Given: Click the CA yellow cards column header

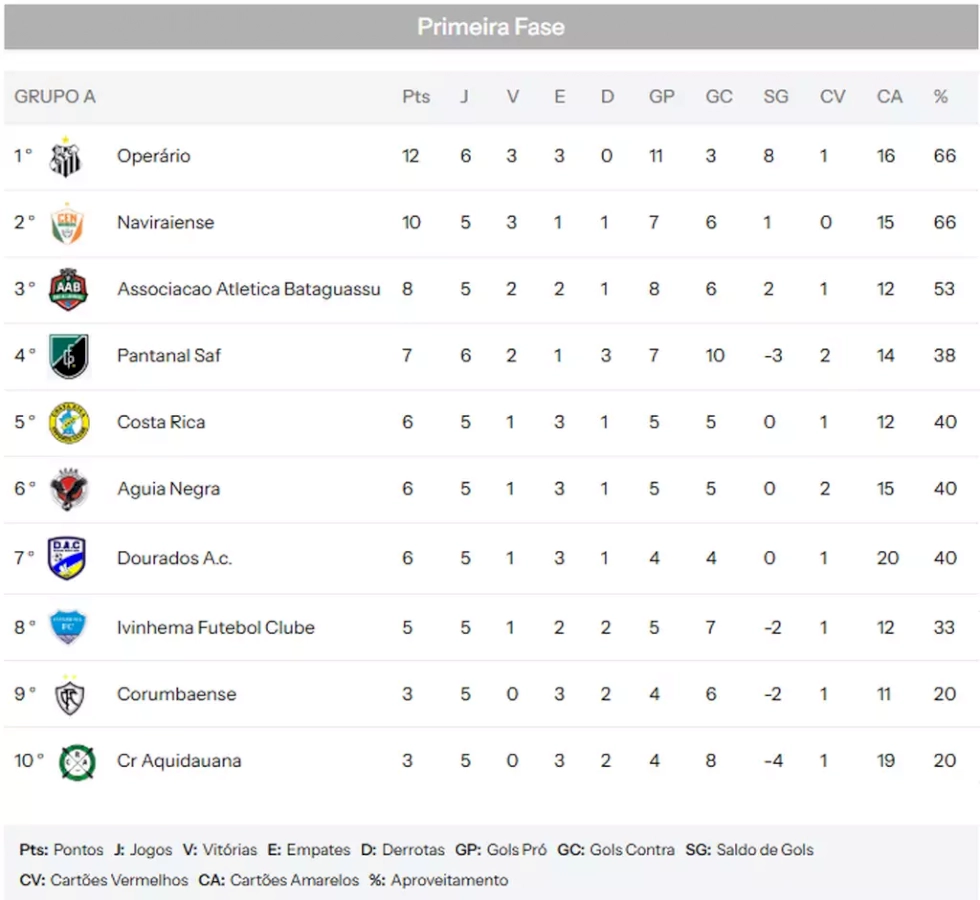Looking at the screenshot, I should coord(889,97).
